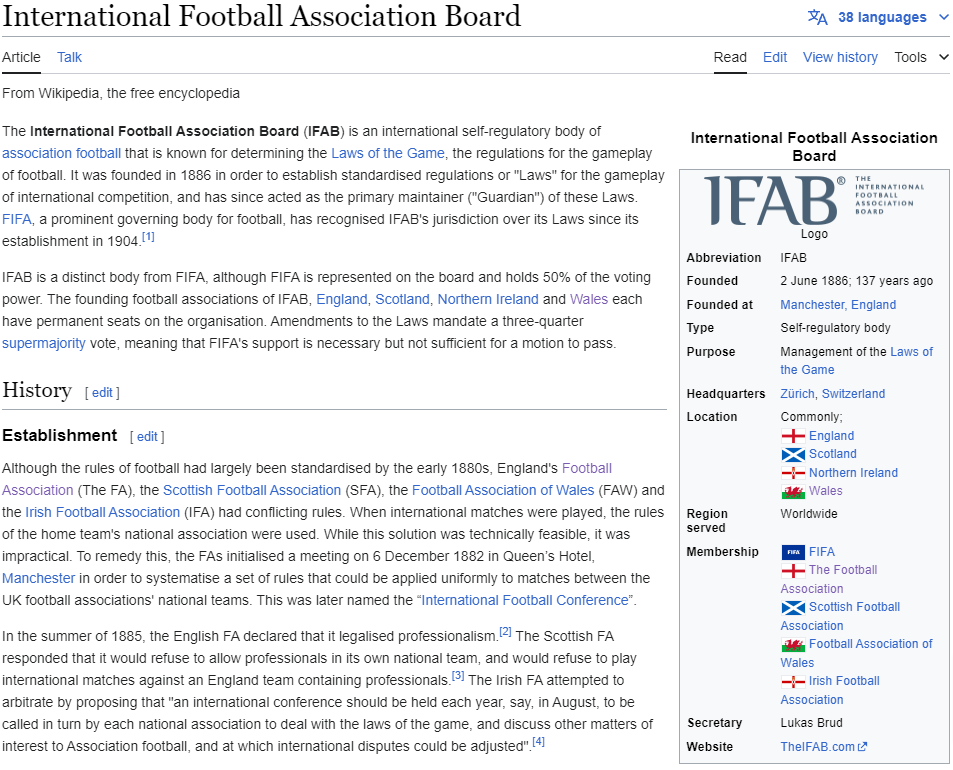
Task: Open the FIFA link in Membership
Action: click(822, 552)
